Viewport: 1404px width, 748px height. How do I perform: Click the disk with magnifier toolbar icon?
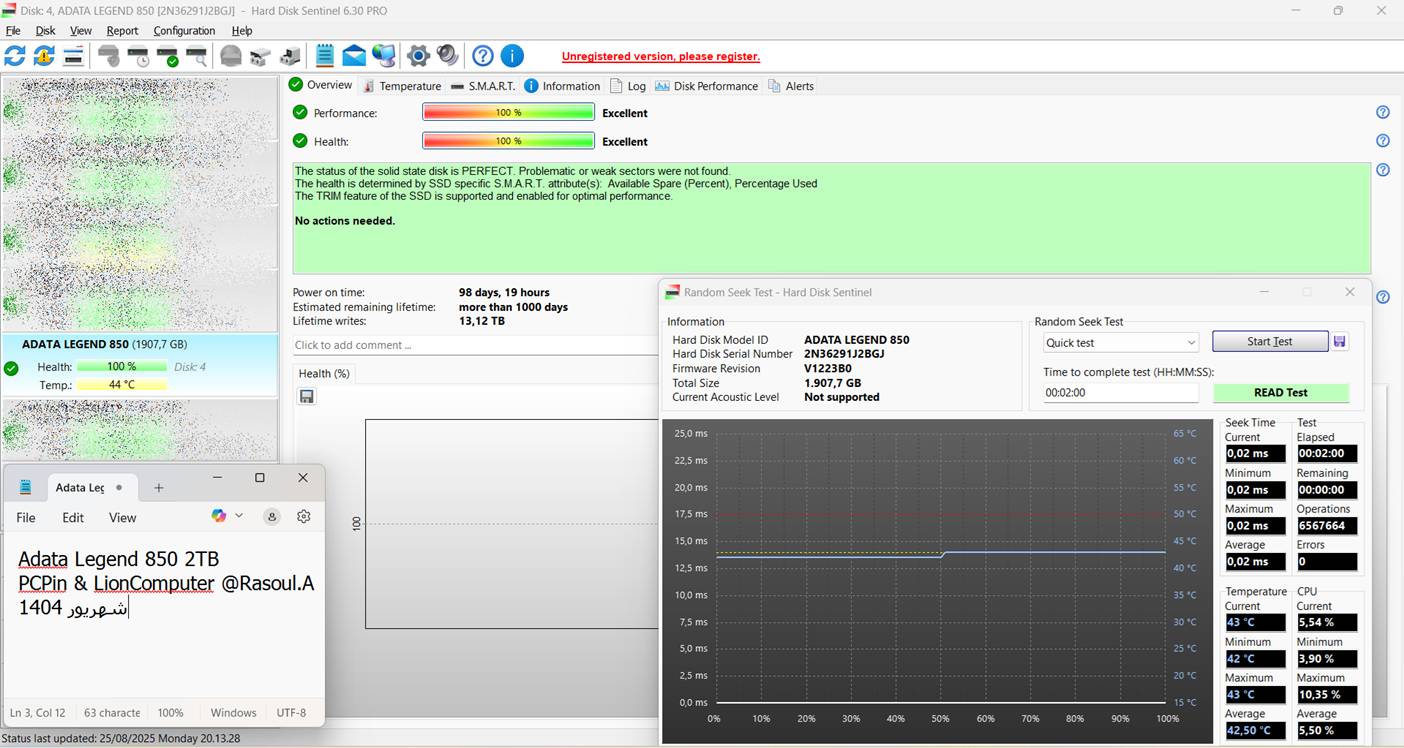tap(197, 56)
